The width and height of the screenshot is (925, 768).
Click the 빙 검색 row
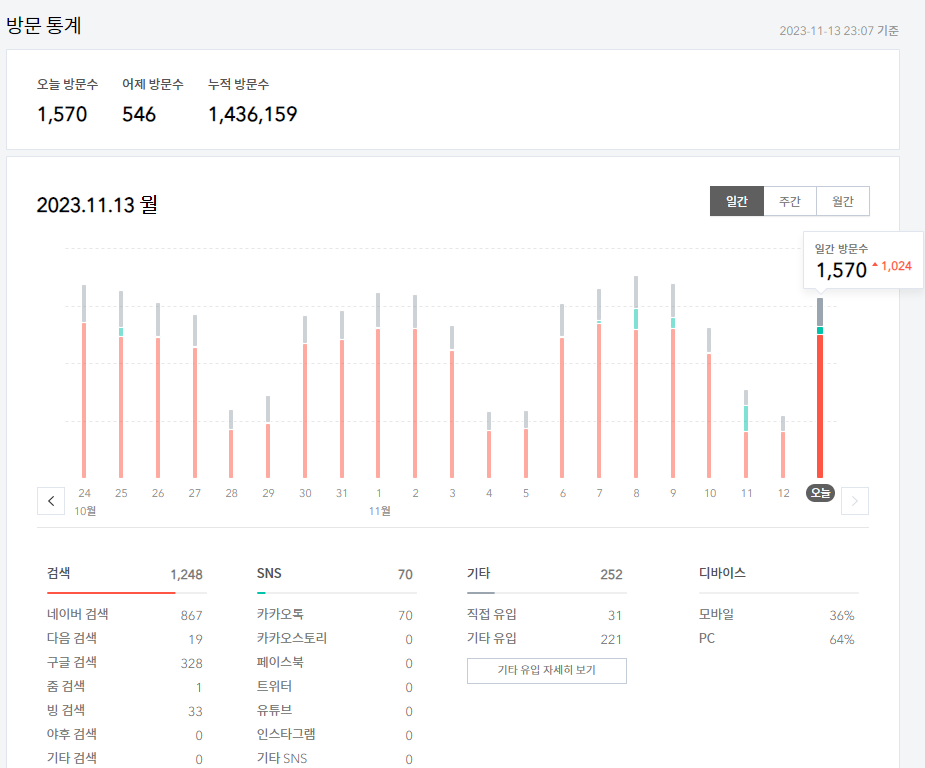click(x=125, y=711)
